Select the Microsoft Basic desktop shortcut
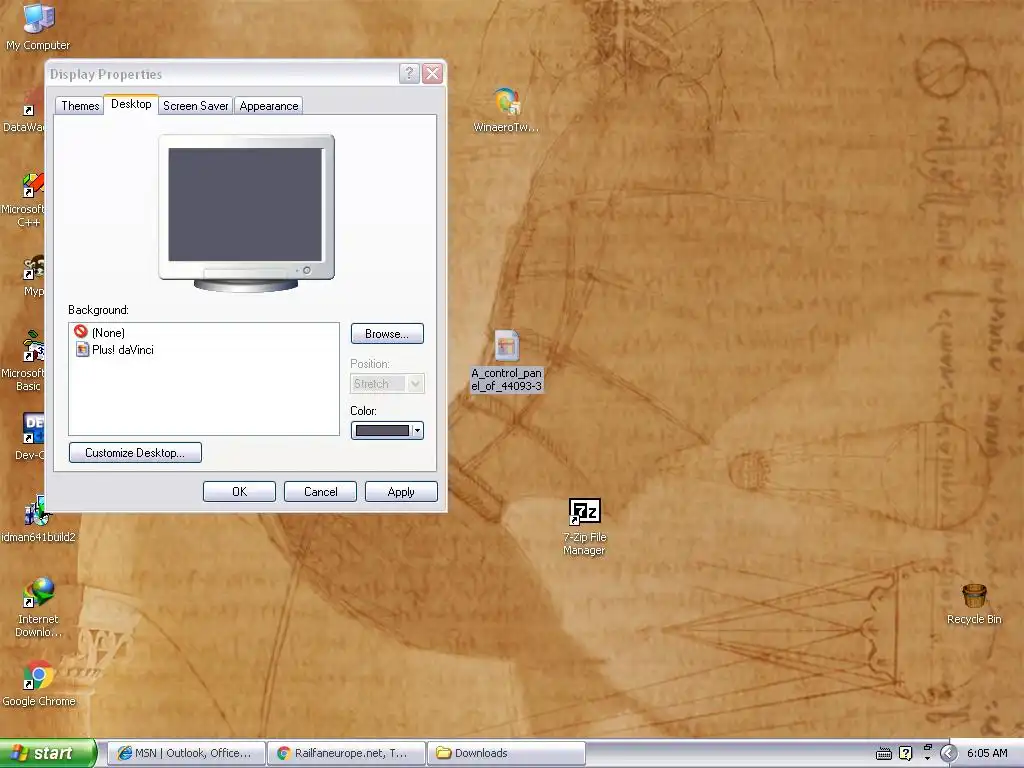 pos(26,360)
